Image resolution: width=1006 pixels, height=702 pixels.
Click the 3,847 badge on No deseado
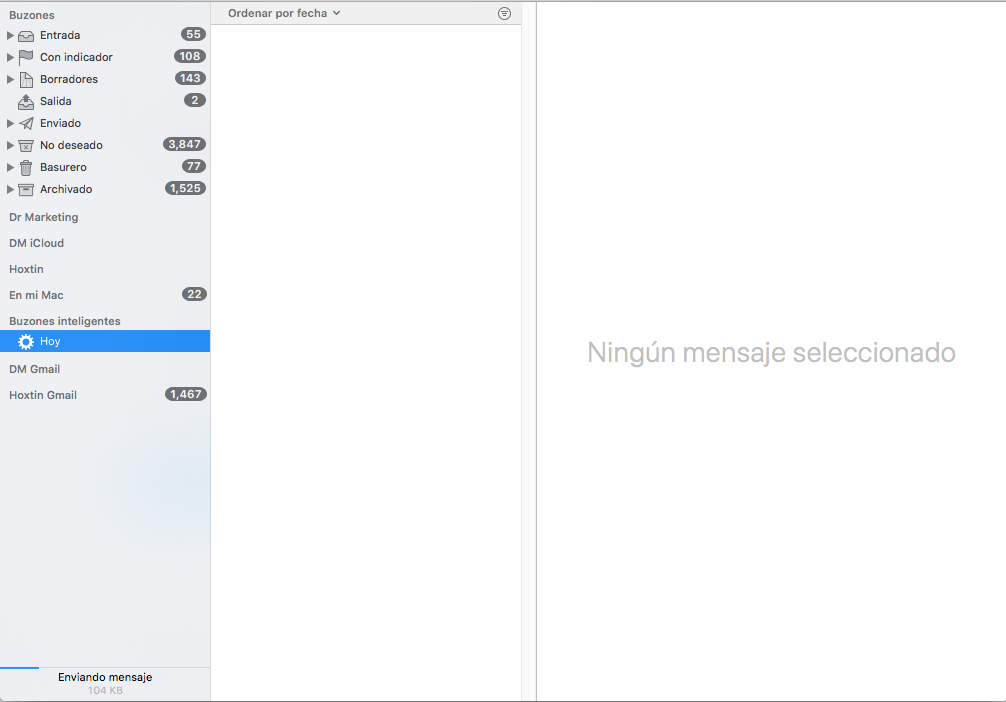(185, 144)
